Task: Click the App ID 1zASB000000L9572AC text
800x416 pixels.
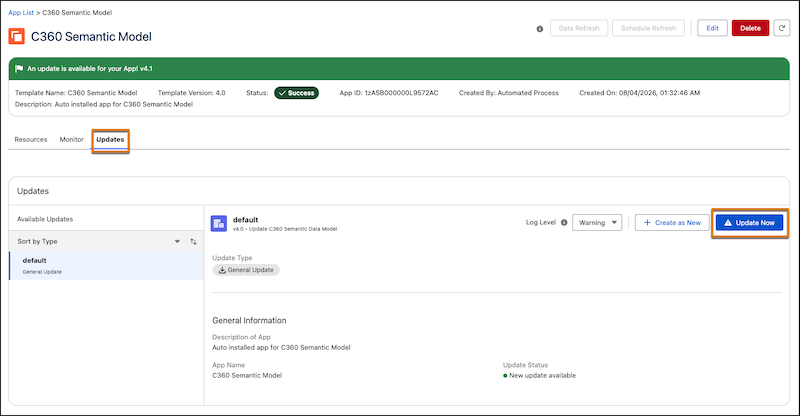Action: 389,93
